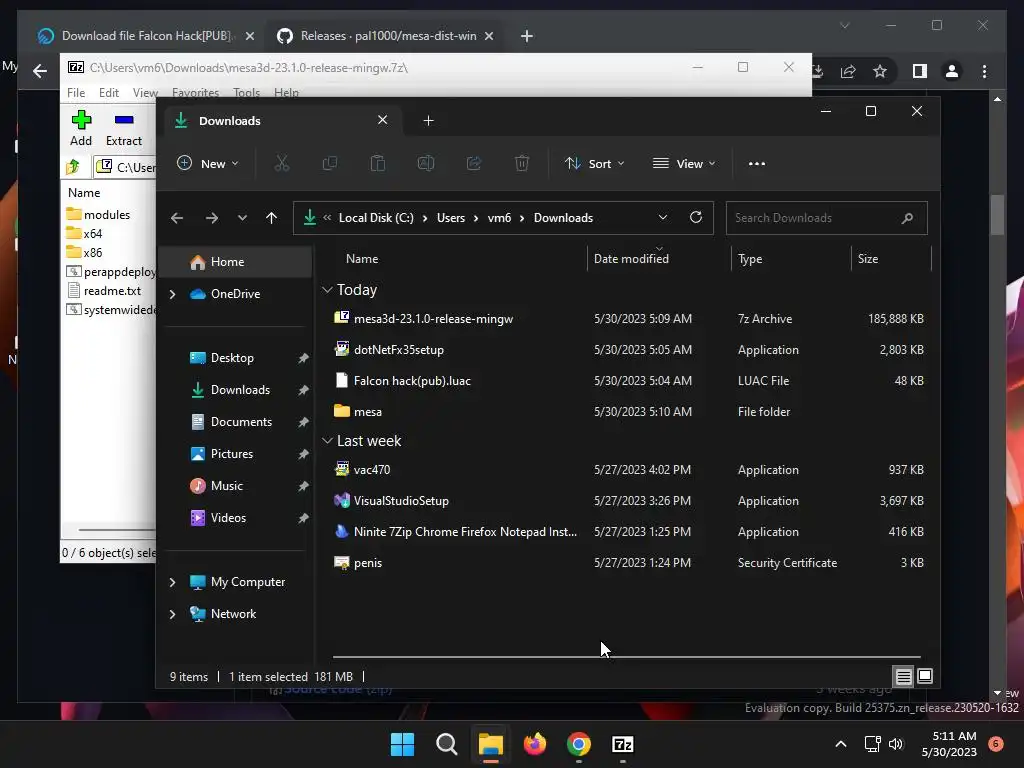This screenshot has width=1024, height=768.
Task: Open Chrome's side panel icon
Action: coord(920,71)
